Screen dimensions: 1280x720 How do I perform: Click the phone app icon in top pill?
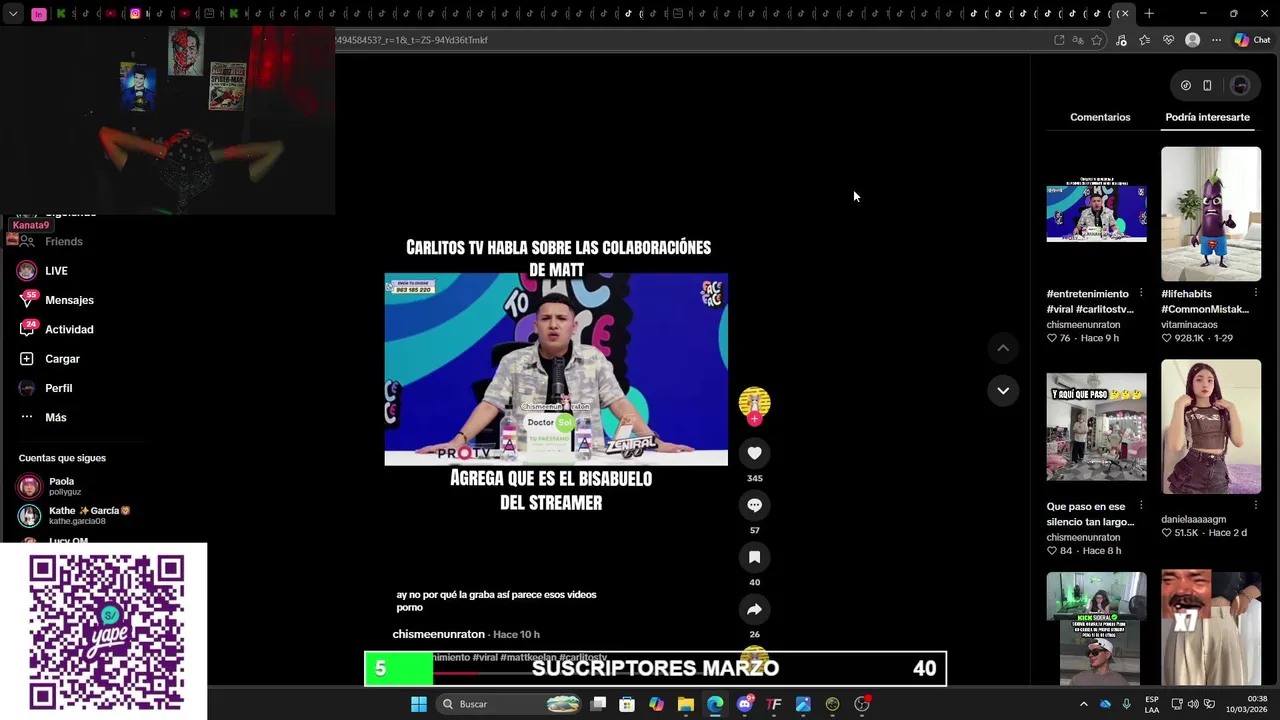(1207, 86)
